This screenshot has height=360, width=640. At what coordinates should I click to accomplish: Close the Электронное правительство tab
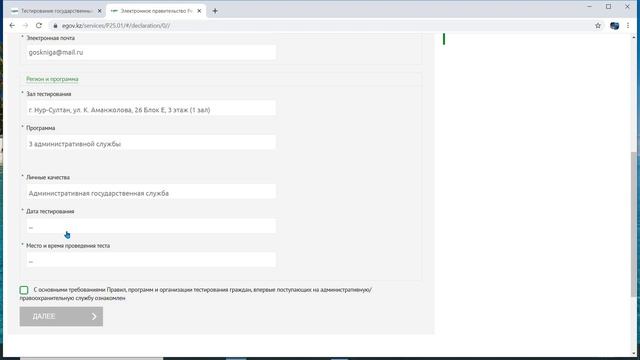[199, 11]
